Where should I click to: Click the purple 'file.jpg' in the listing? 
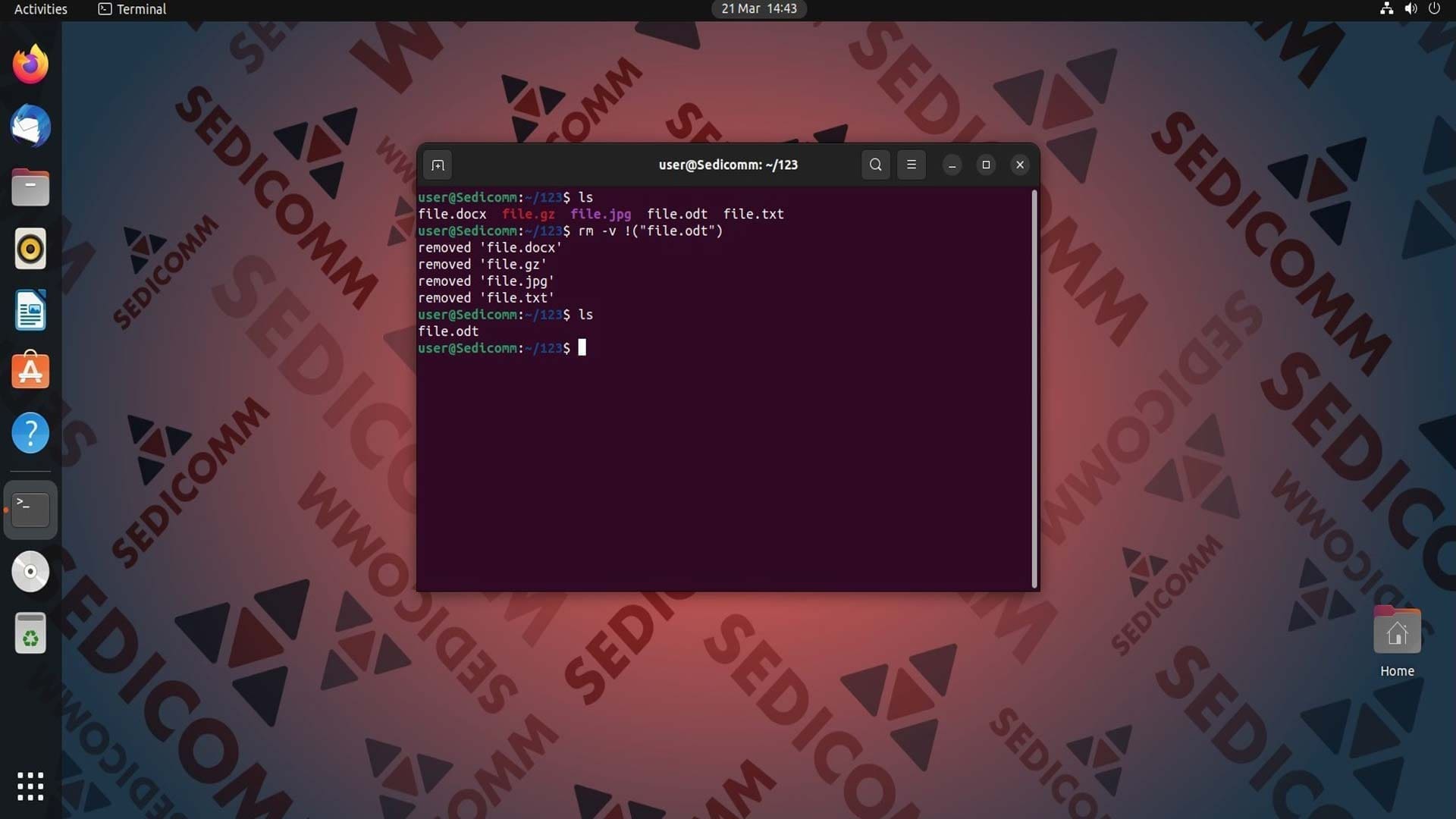point(601,215)
